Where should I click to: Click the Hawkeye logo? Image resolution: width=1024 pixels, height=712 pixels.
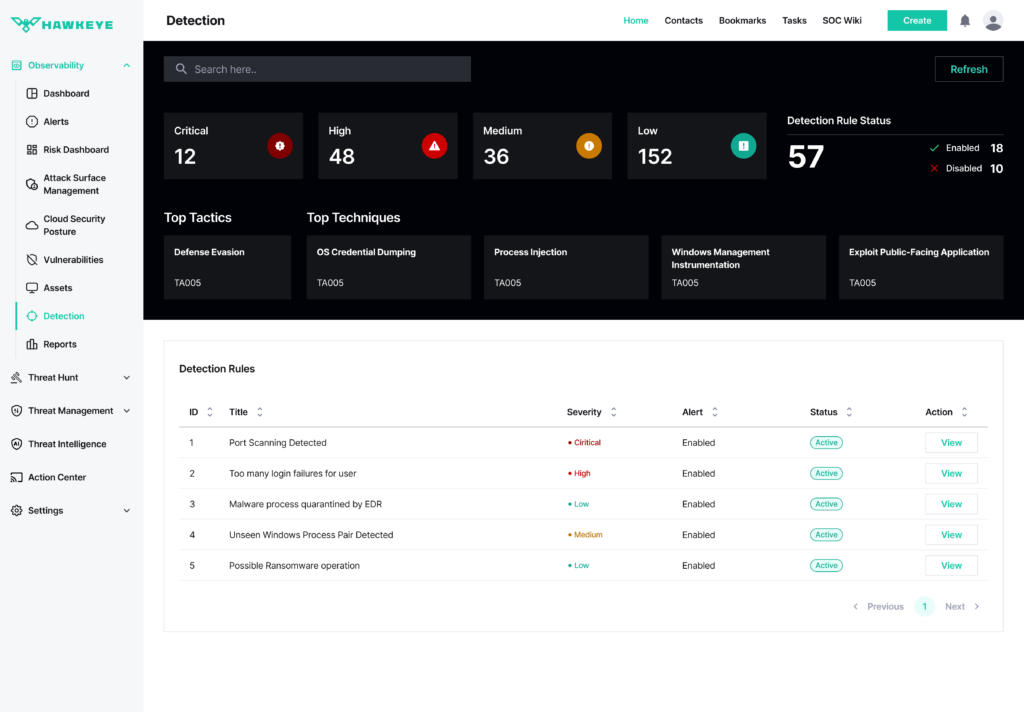62,25
